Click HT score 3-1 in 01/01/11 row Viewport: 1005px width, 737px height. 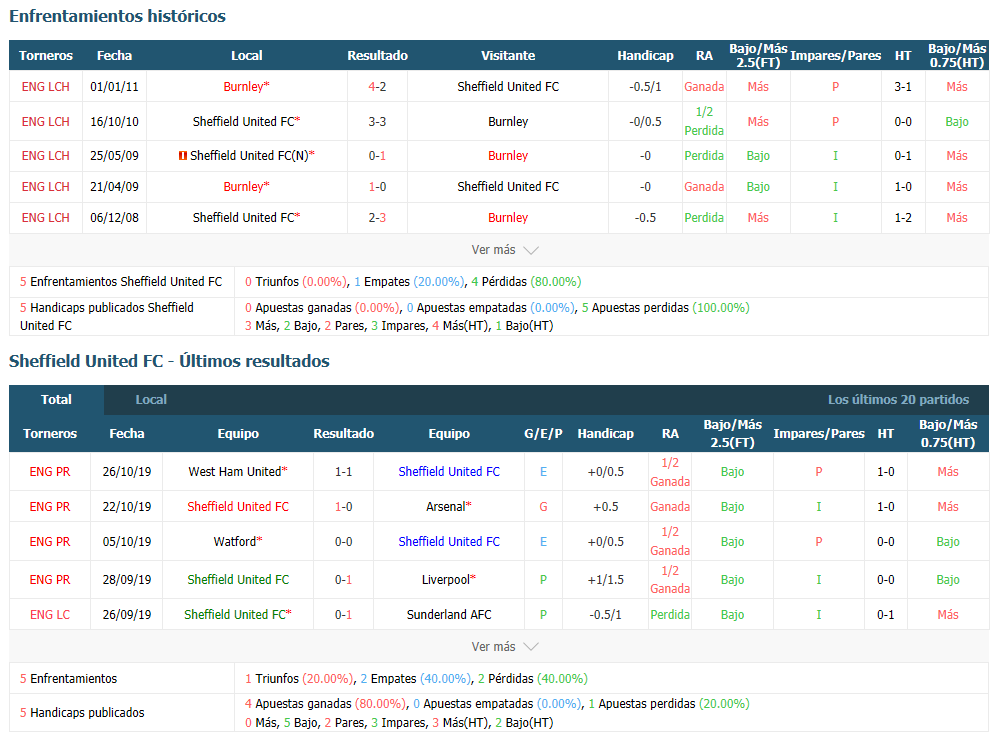[x=902, y=87]
